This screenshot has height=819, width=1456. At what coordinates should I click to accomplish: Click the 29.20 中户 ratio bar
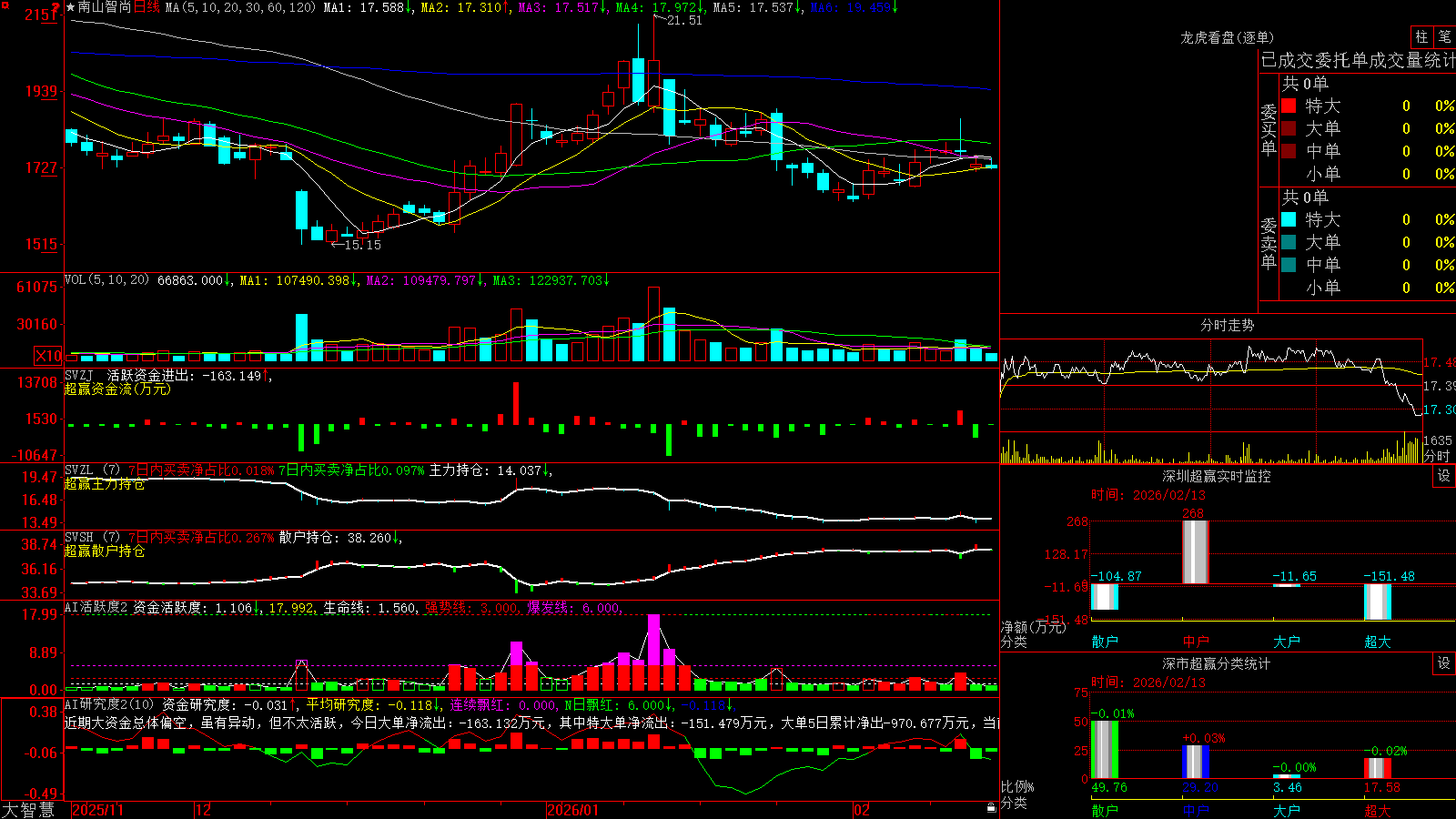click(x=1196, y=762)
